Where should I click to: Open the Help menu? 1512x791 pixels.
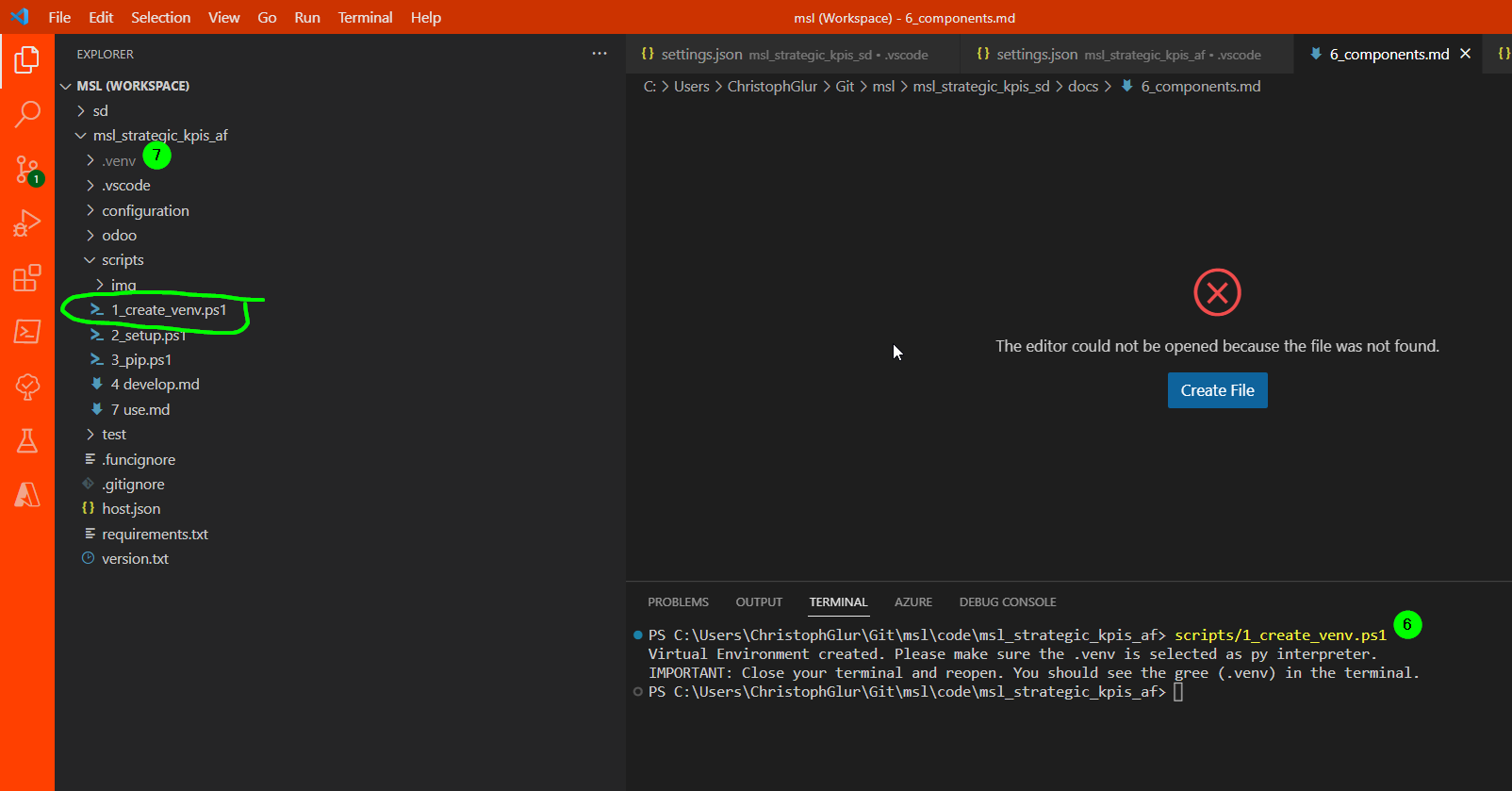pyautogui.click(x=426, y=17)
